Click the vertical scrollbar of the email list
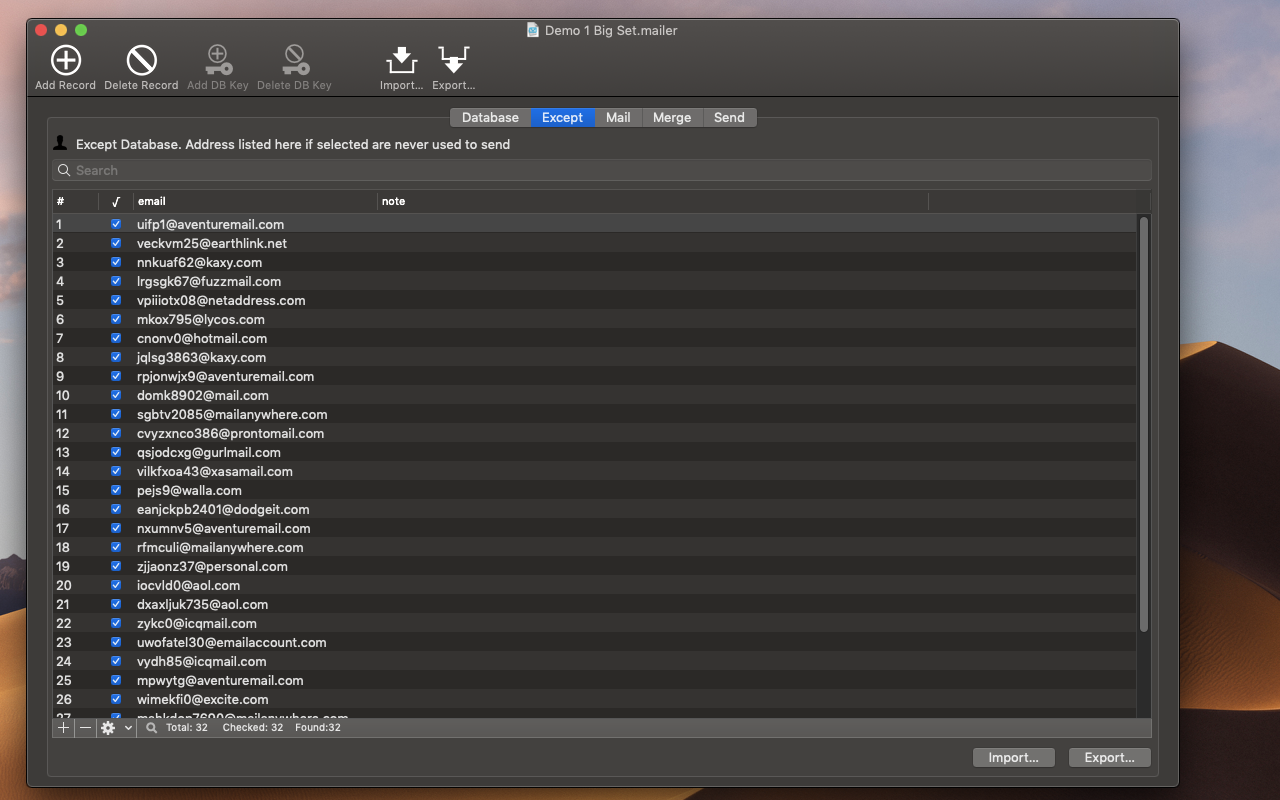Viewport: 1280px width, 800px height. 1144,424
